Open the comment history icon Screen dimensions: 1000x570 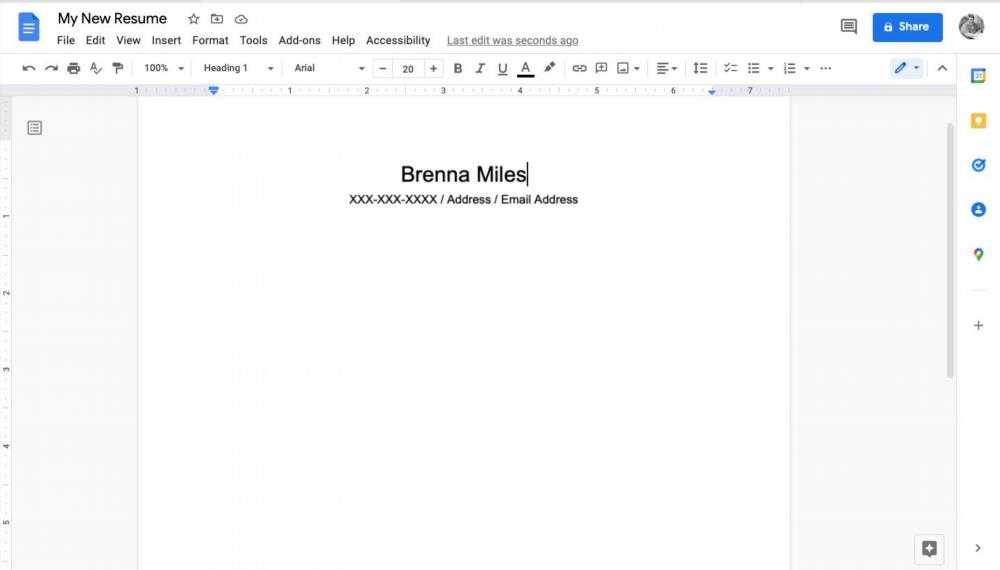[x=849, y=27]
